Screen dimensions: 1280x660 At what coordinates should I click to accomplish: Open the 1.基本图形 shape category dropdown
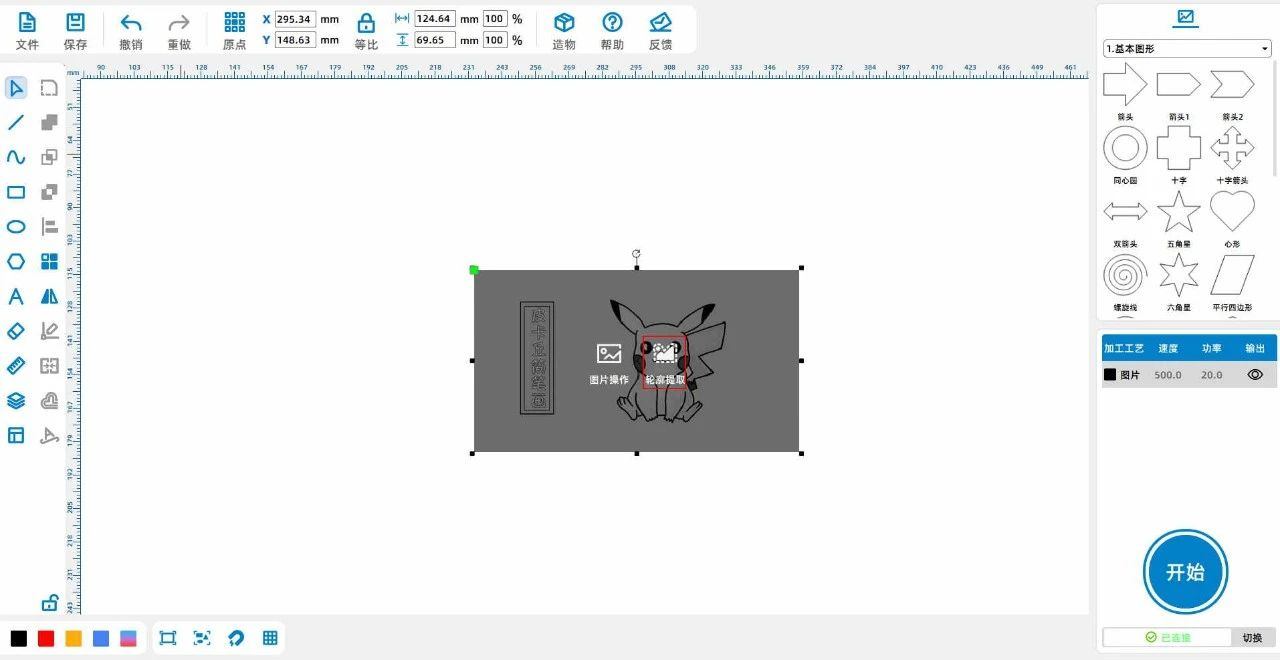coord(1187,49)
